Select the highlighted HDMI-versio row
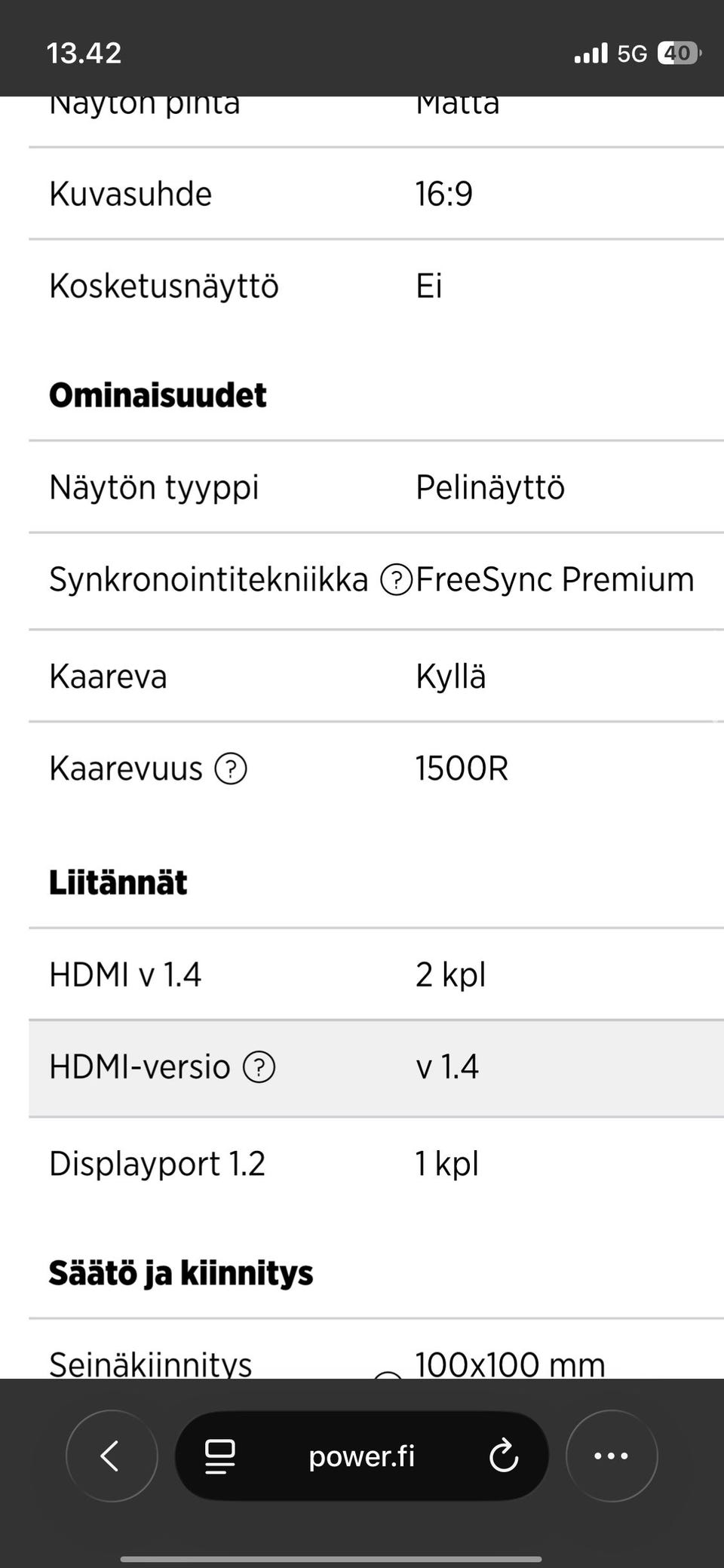Screen dimensions: 724x1568 362,1067
